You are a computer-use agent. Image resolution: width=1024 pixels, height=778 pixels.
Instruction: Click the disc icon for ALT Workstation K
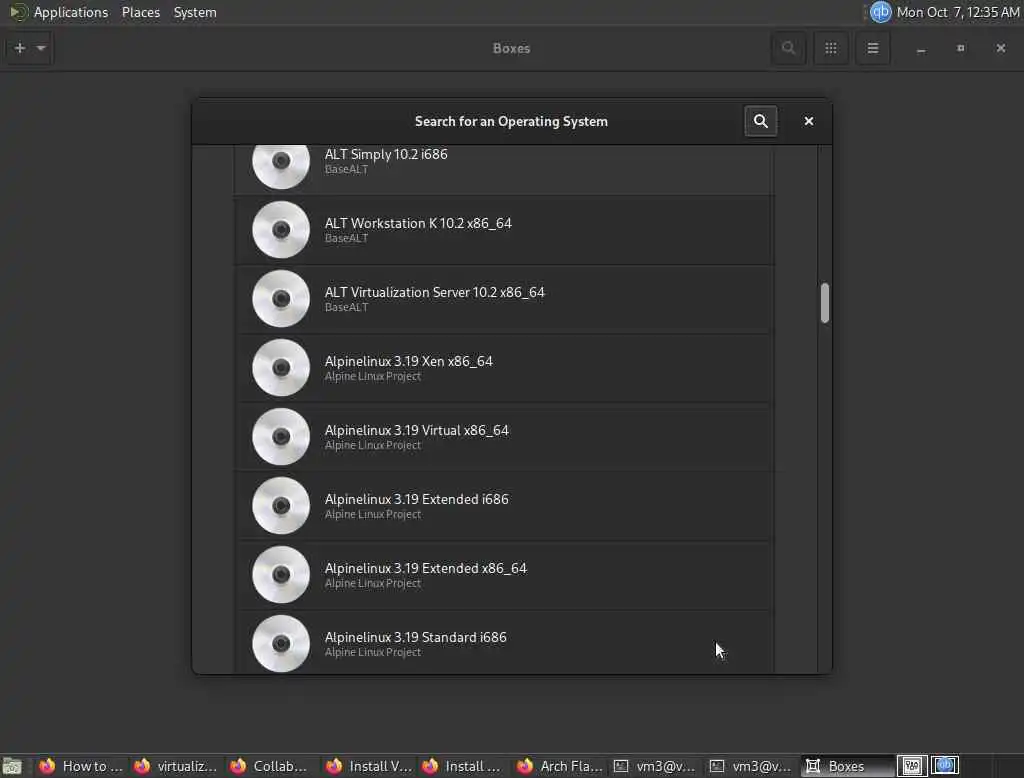point(281,230)
